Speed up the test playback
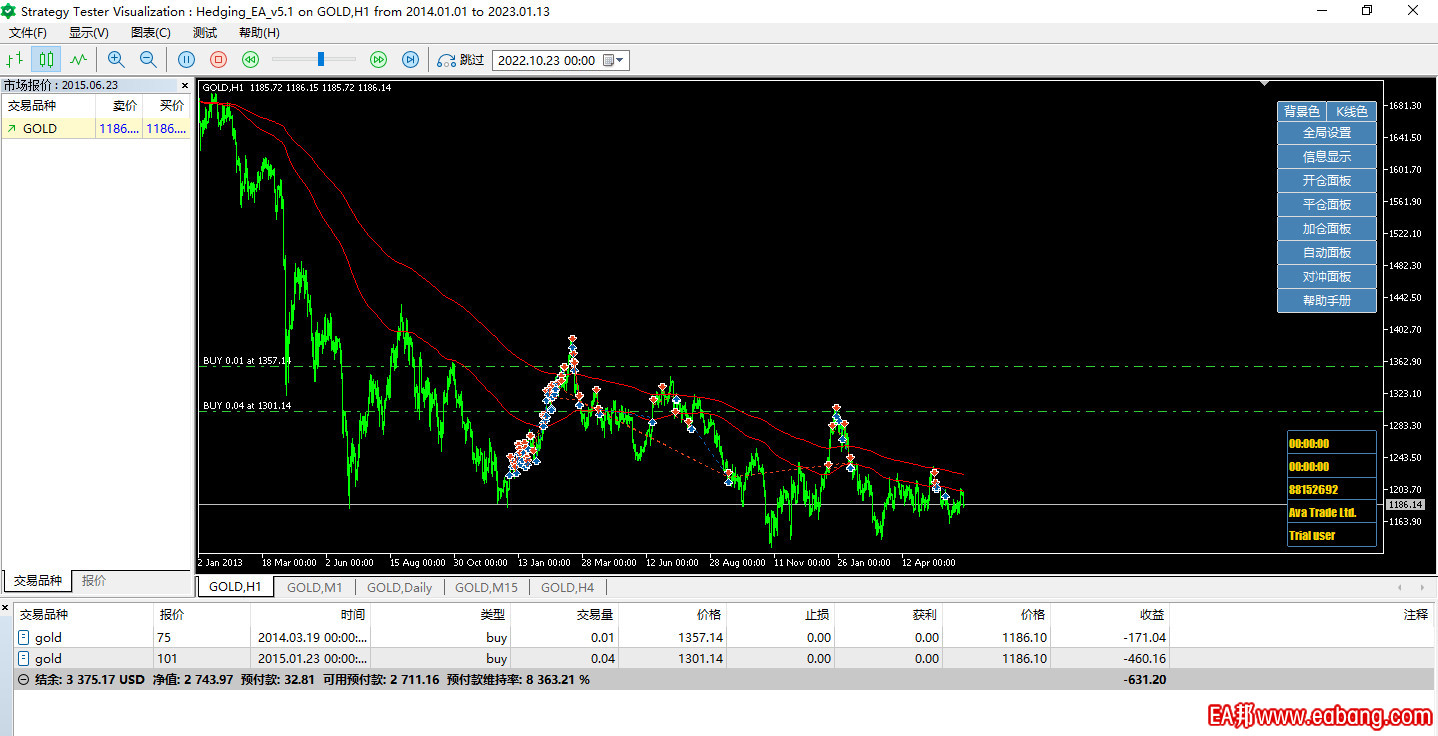 pos(378,60)
